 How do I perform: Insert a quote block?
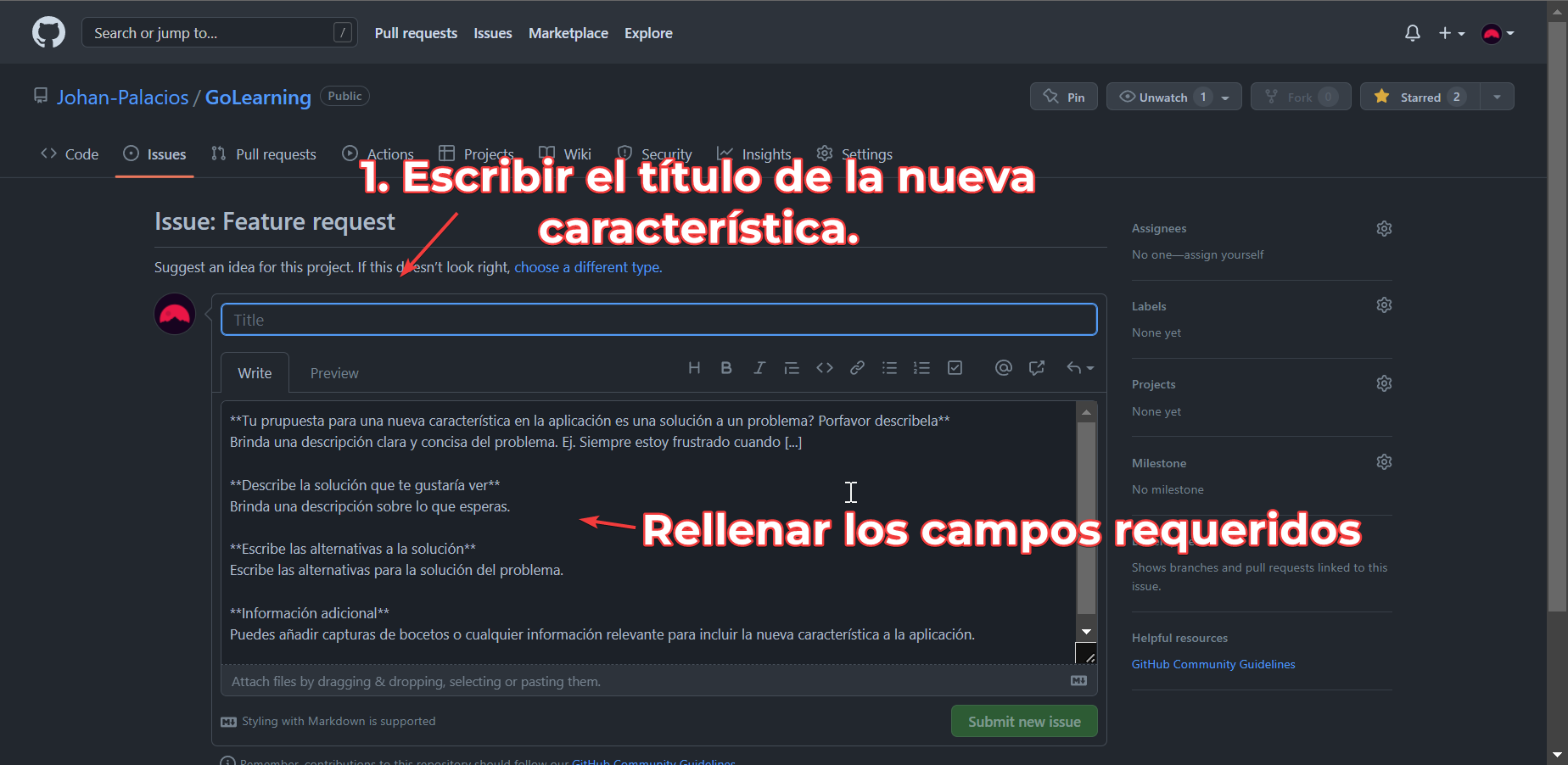[x=792, y=368]
